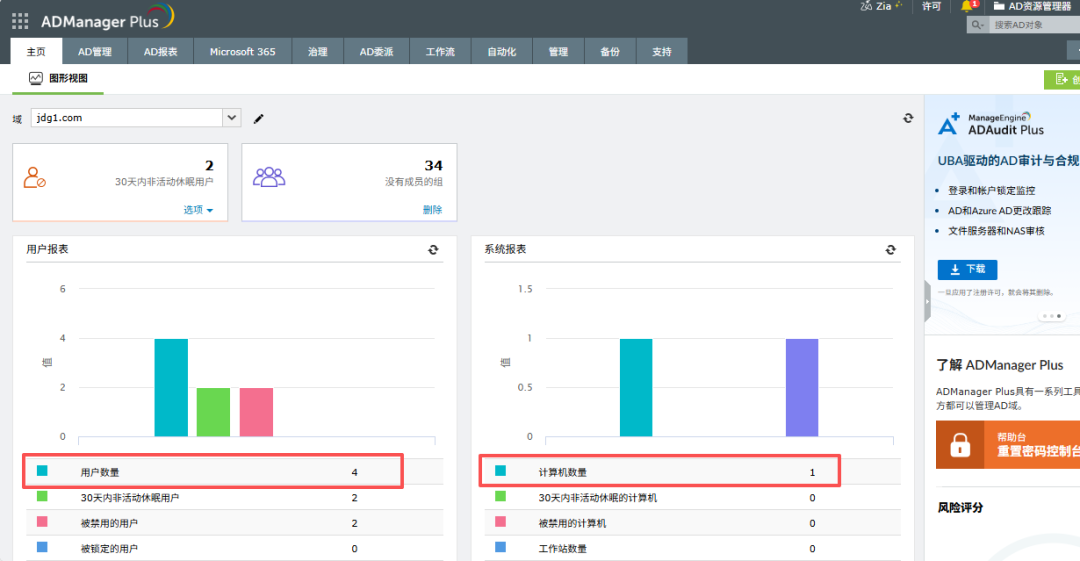Screen dimensions: 1080x561
Task: Click the 工作站数量 legend text
Action: point(563,549)
